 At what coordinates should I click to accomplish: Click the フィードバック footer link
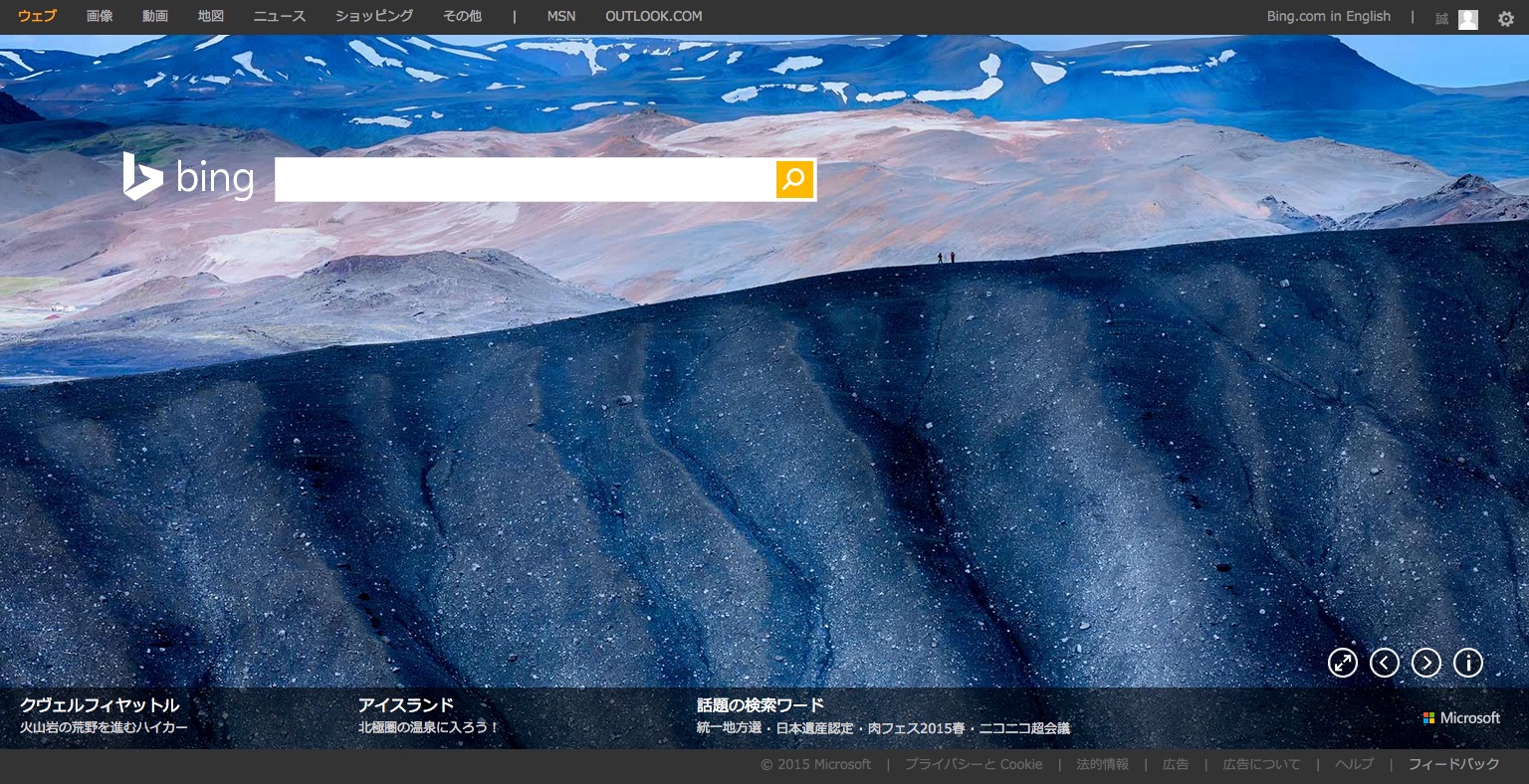pos(1453,764)
